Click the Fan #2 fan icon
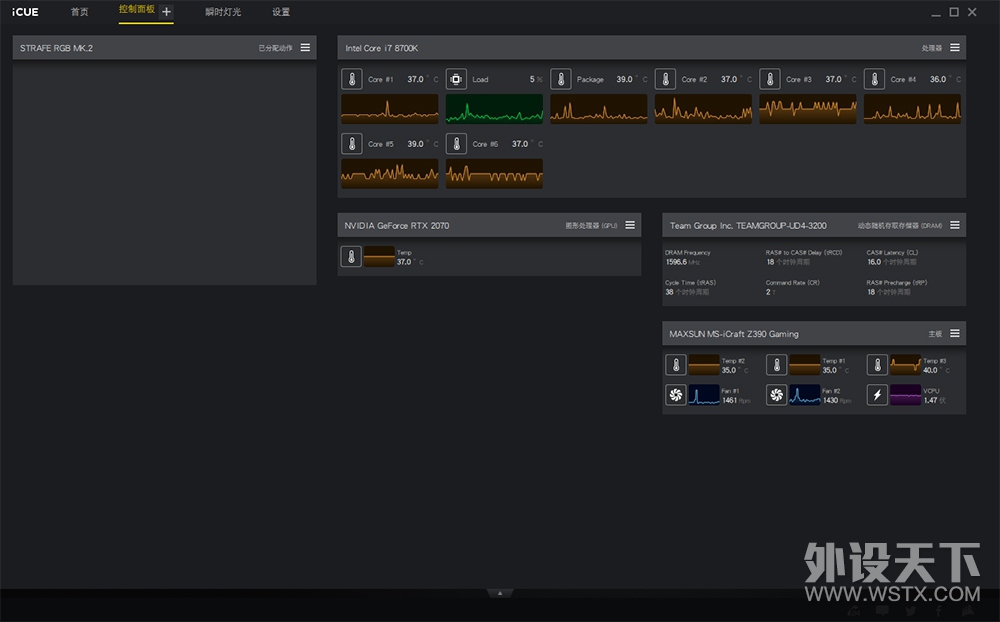This screenshot has width=1000, height=622. [776, 395]
